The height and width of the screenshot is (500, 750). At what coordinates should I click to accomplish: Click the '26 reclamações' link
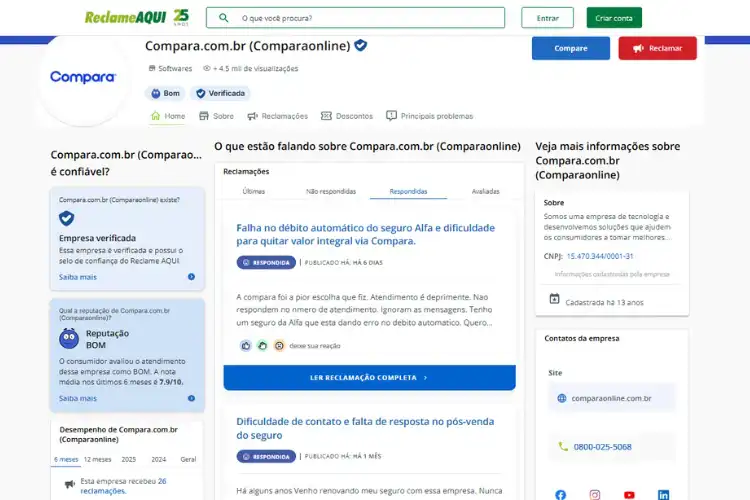(x=123, y=486)
